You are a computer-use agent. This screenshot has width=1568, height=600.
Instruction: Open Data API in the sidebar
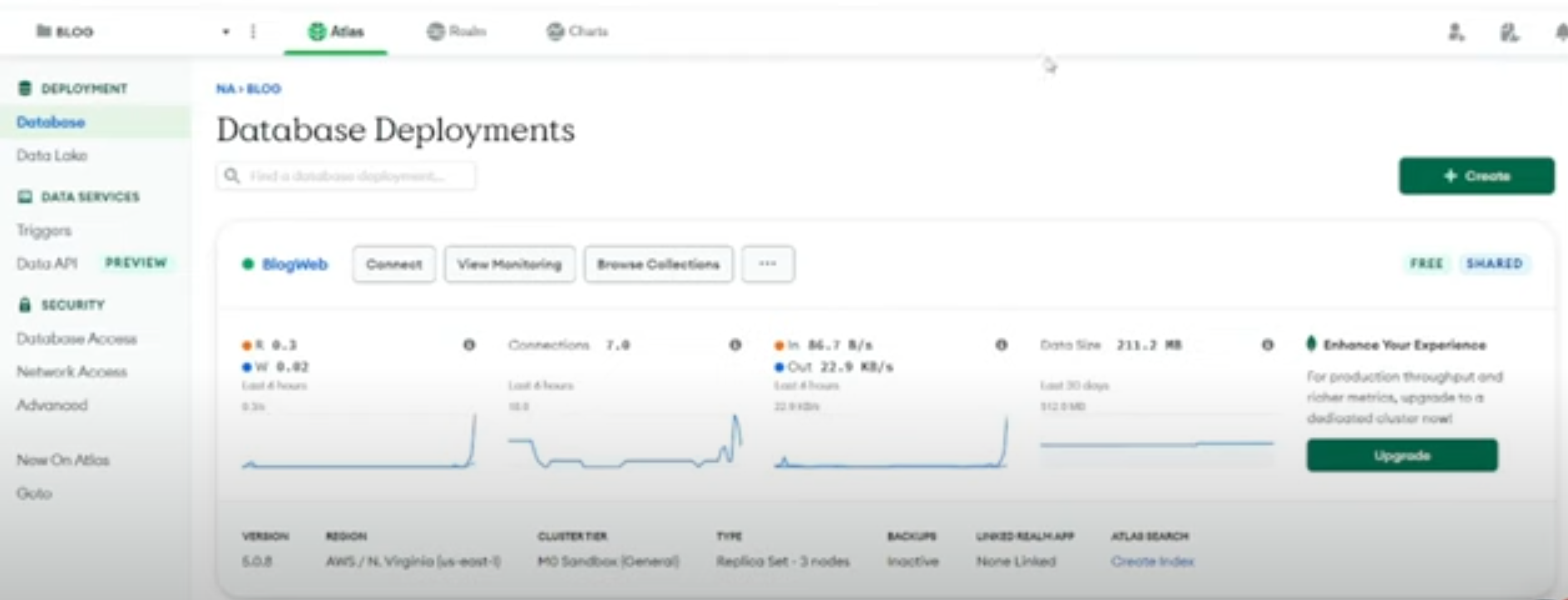pos(47,264)
